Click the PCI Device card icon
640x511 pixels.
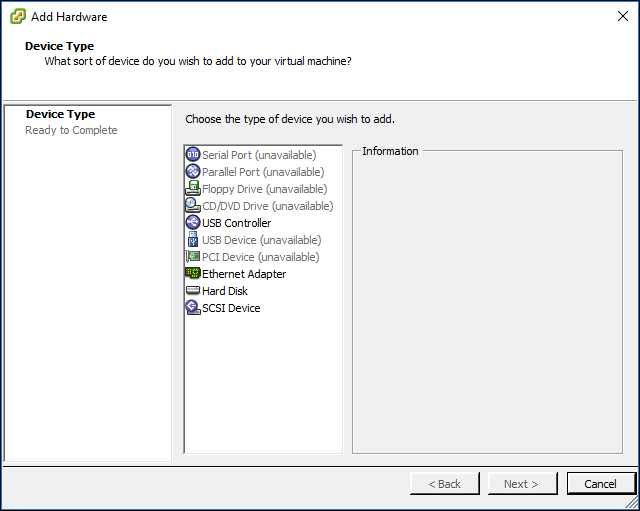coord(193,256)
